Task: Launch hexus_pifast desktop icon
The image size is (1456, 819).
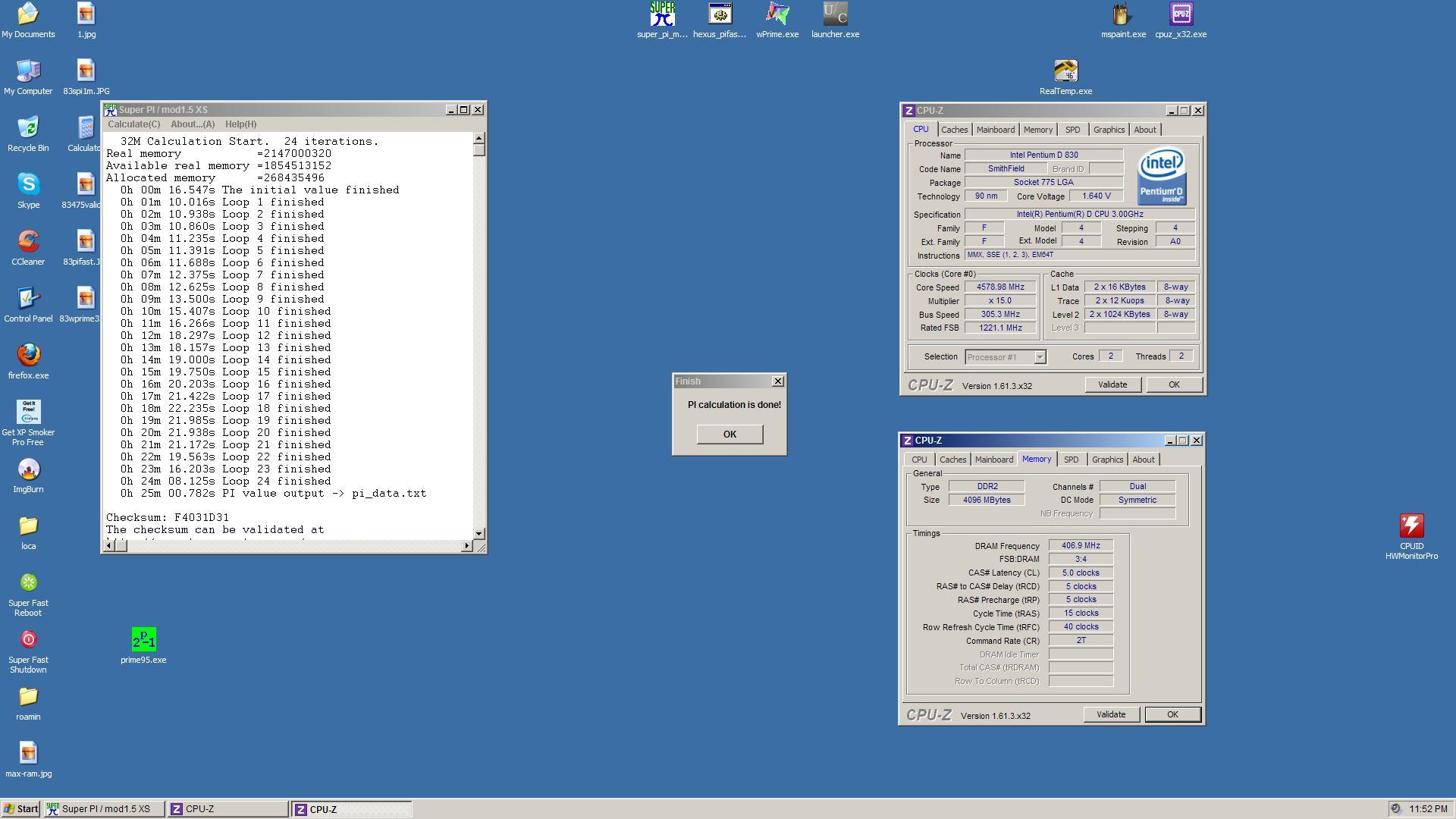Action: (720, 19)
